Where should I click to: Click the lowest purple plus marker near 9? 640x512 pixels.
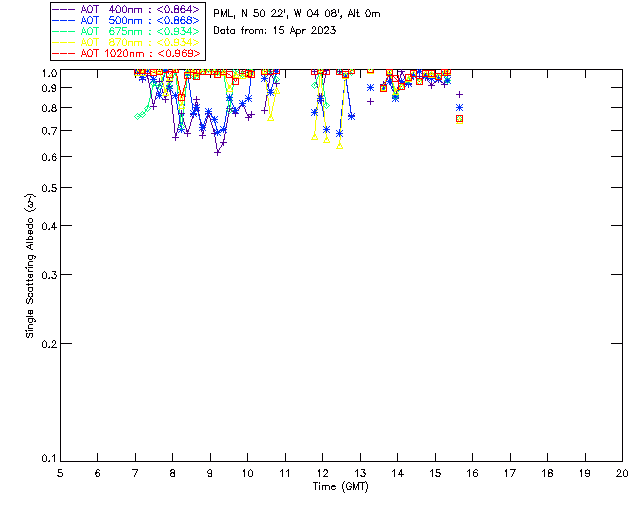[x=217, y=152]
